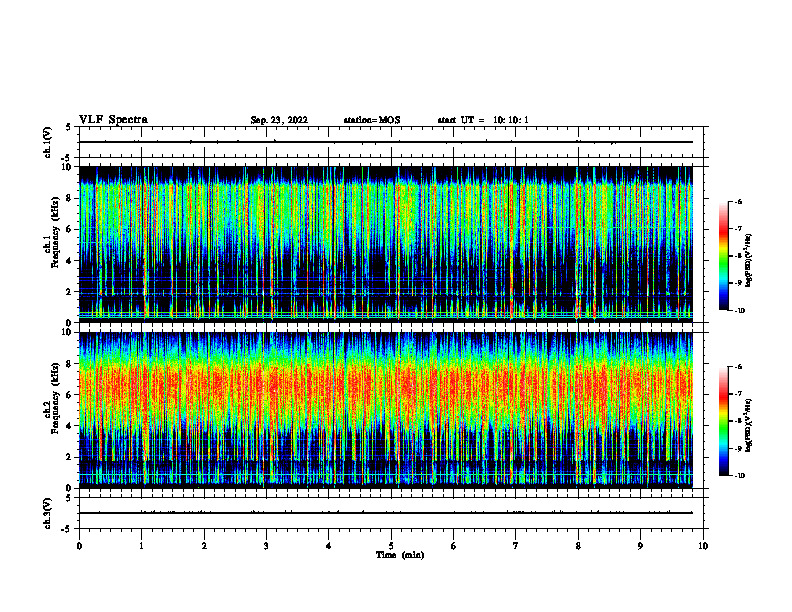Click the time-axis tick label "1"

click(x=141, y=546)
